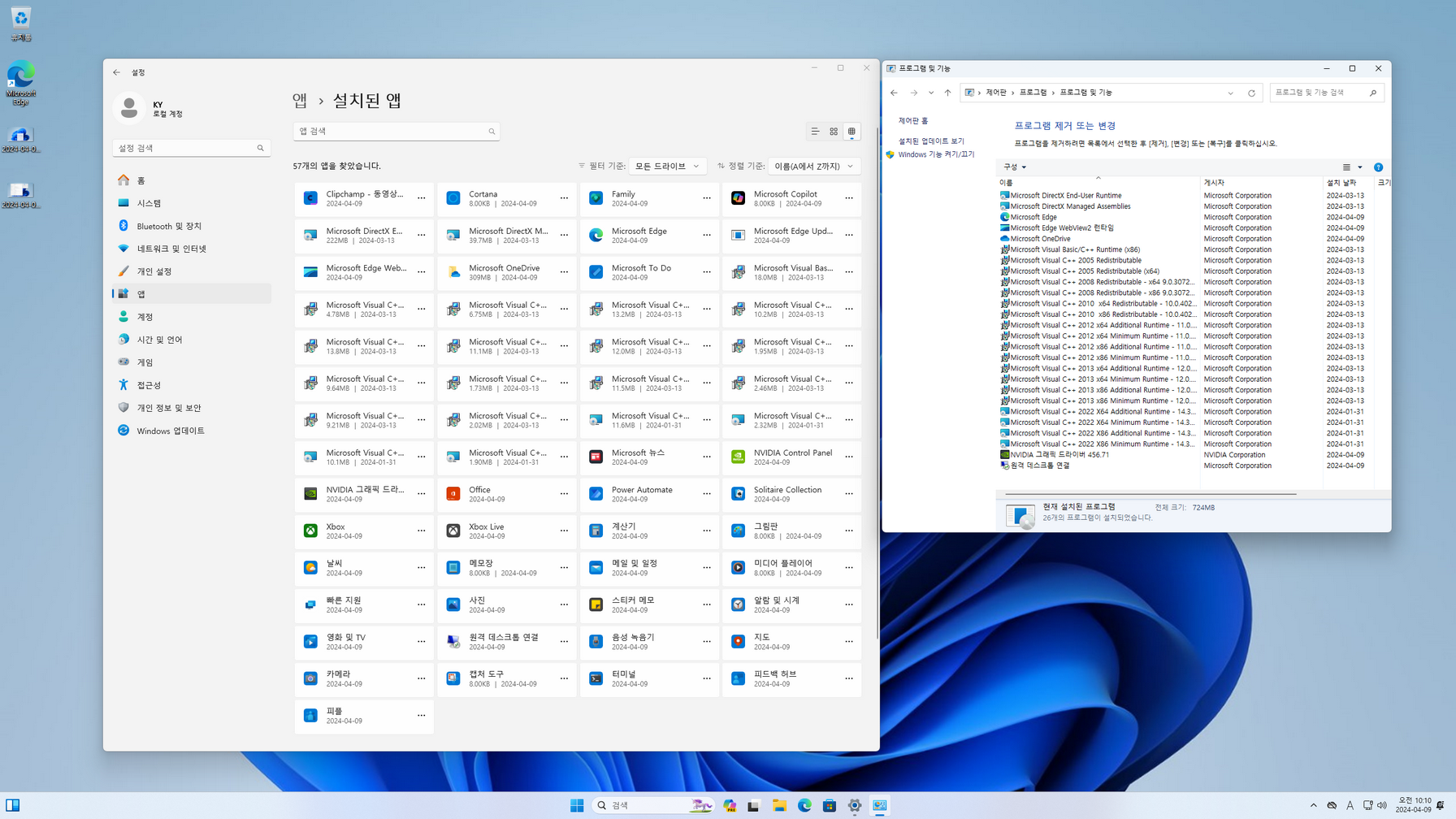Click the up arrow in 프로그램 및 기능 navigation
1456x819 pixels.
[947, 93]
